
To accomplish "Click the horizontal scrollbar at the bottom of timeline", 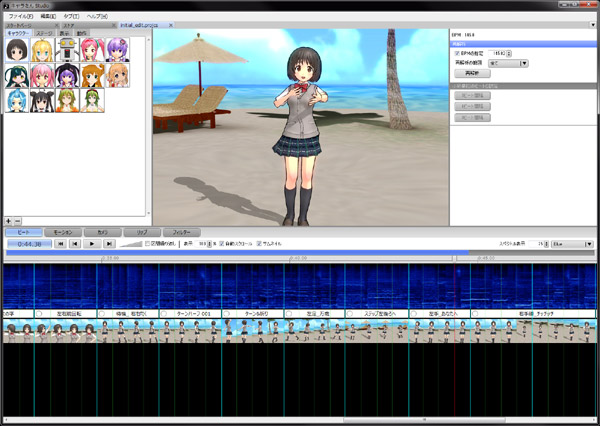I will coord(300,421).
